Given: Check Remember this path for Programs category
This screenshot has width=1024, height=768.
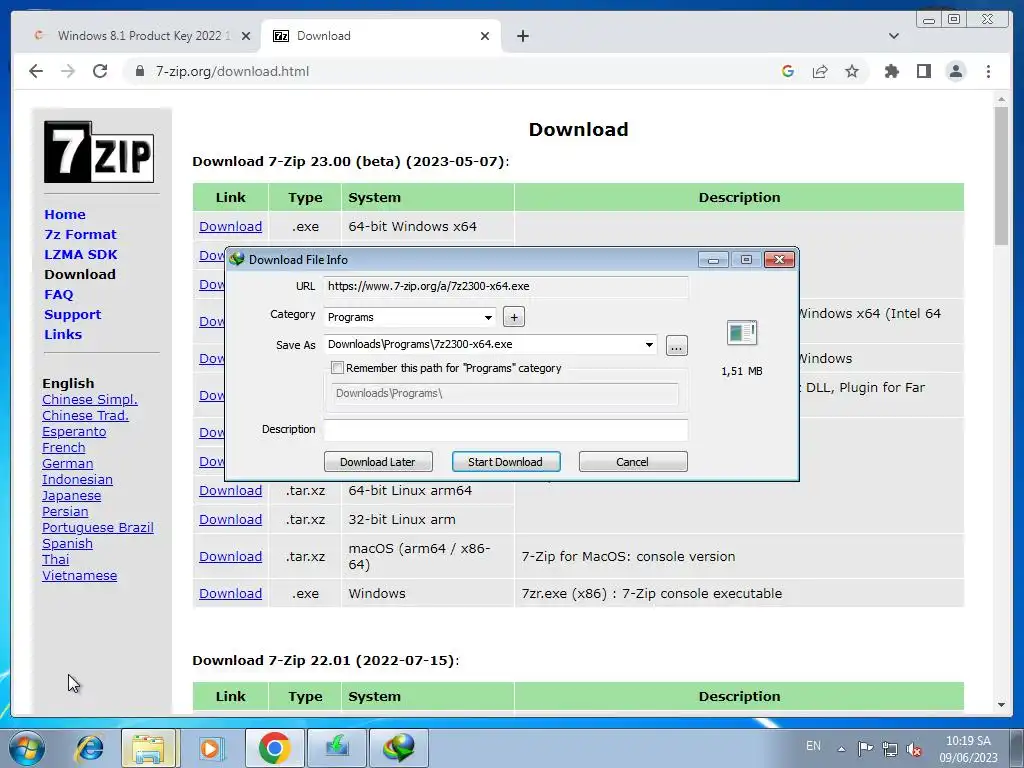Looking at the screenshot, I should click(338, 368).
